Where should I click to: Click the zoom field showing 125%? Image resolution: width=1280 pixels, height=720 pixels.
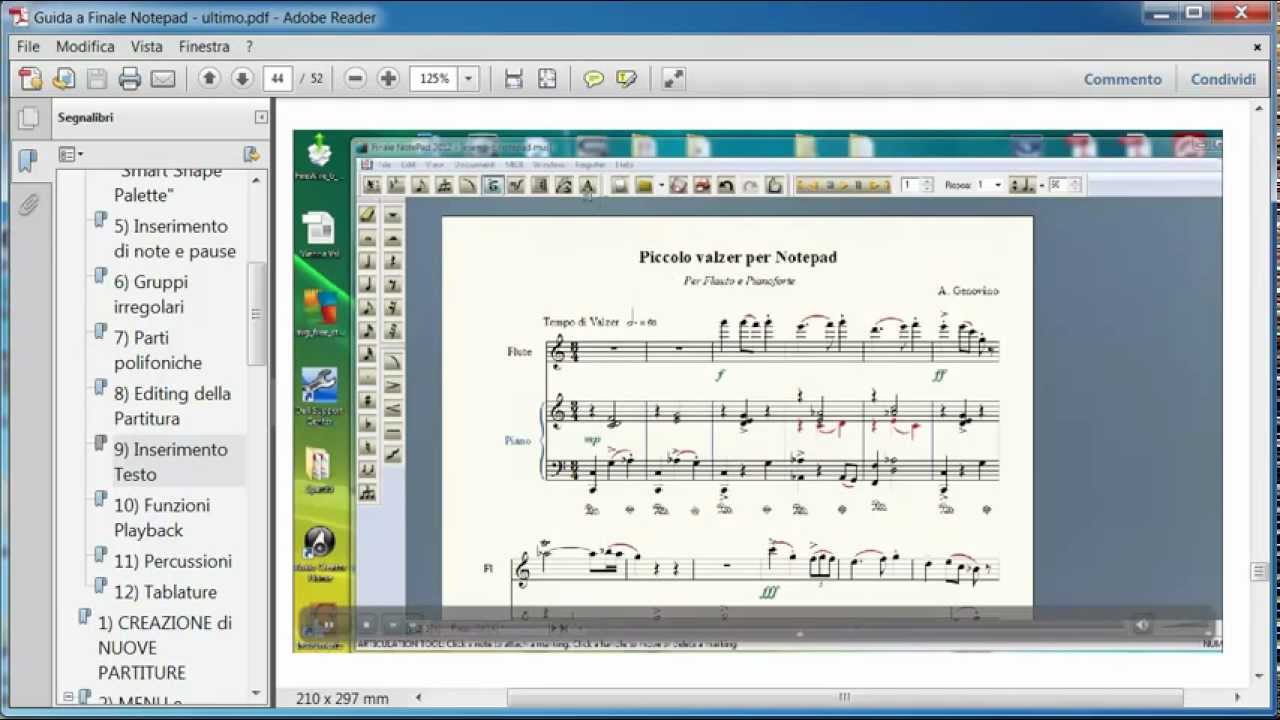pos(435,78)
